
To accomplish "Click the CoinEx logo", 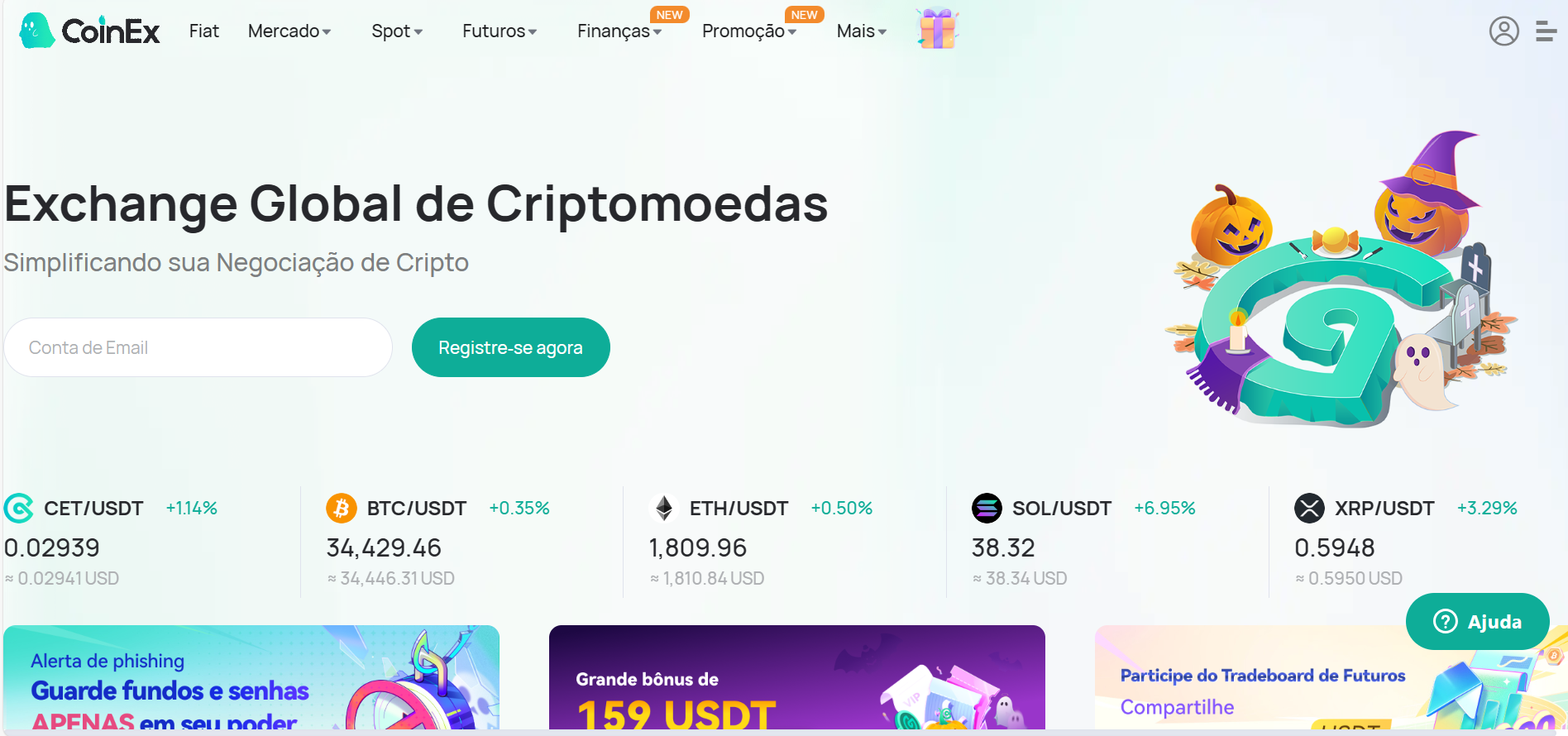I will coord(89,31).
